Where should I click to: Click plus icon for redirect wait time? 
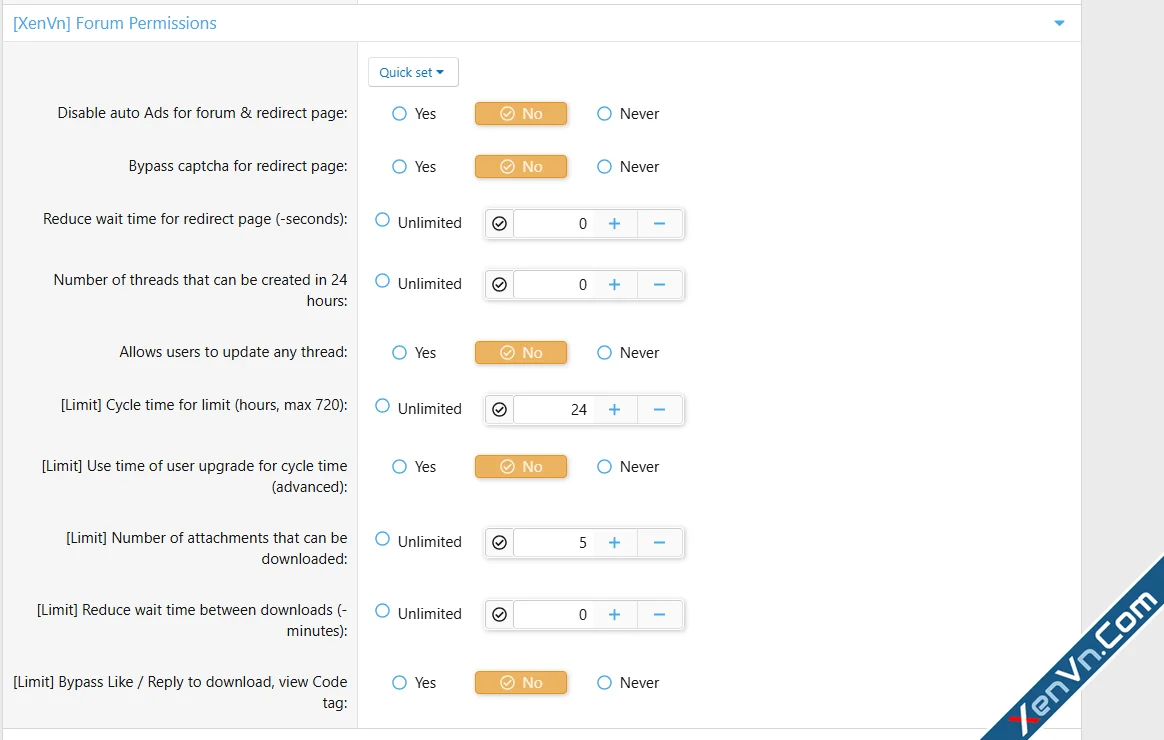(614, 224)
